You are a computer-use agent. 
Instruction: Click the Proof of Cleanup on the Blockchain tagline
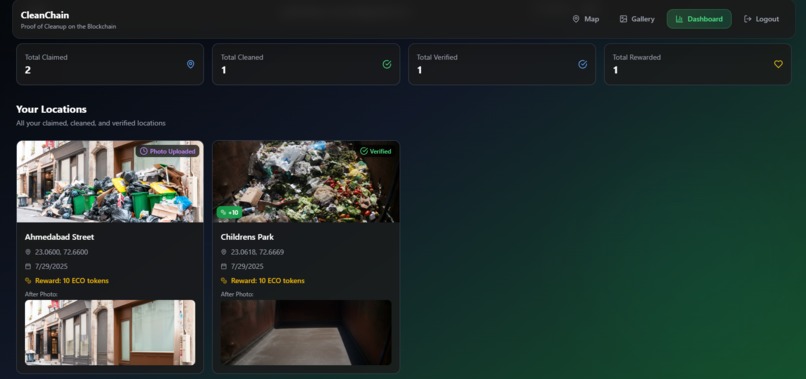(68, 26)
